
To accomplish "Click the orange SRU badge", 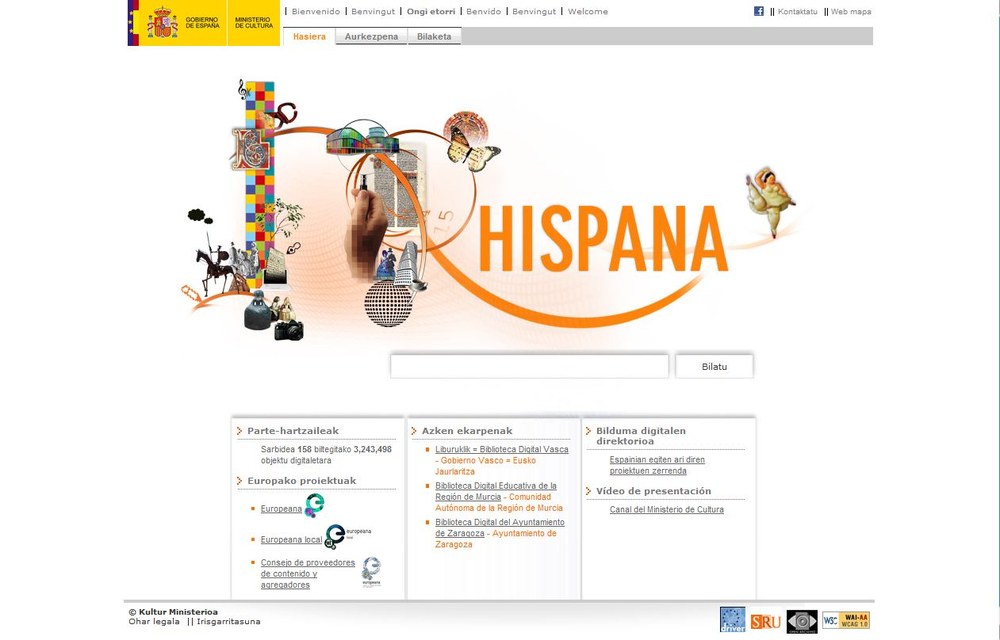I will click(765, 621).
